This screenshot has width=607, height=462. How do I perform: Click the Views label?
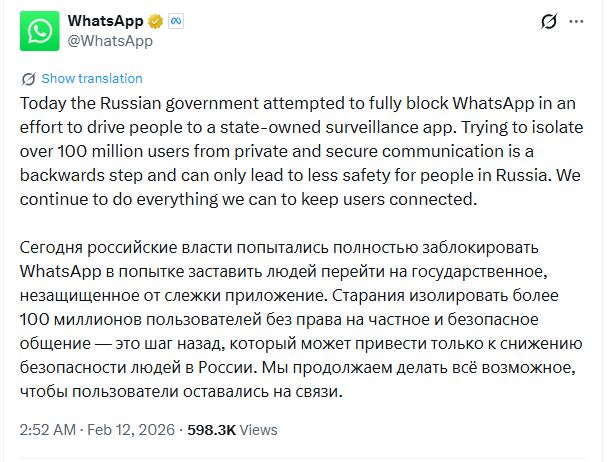[x=258, y=429]
